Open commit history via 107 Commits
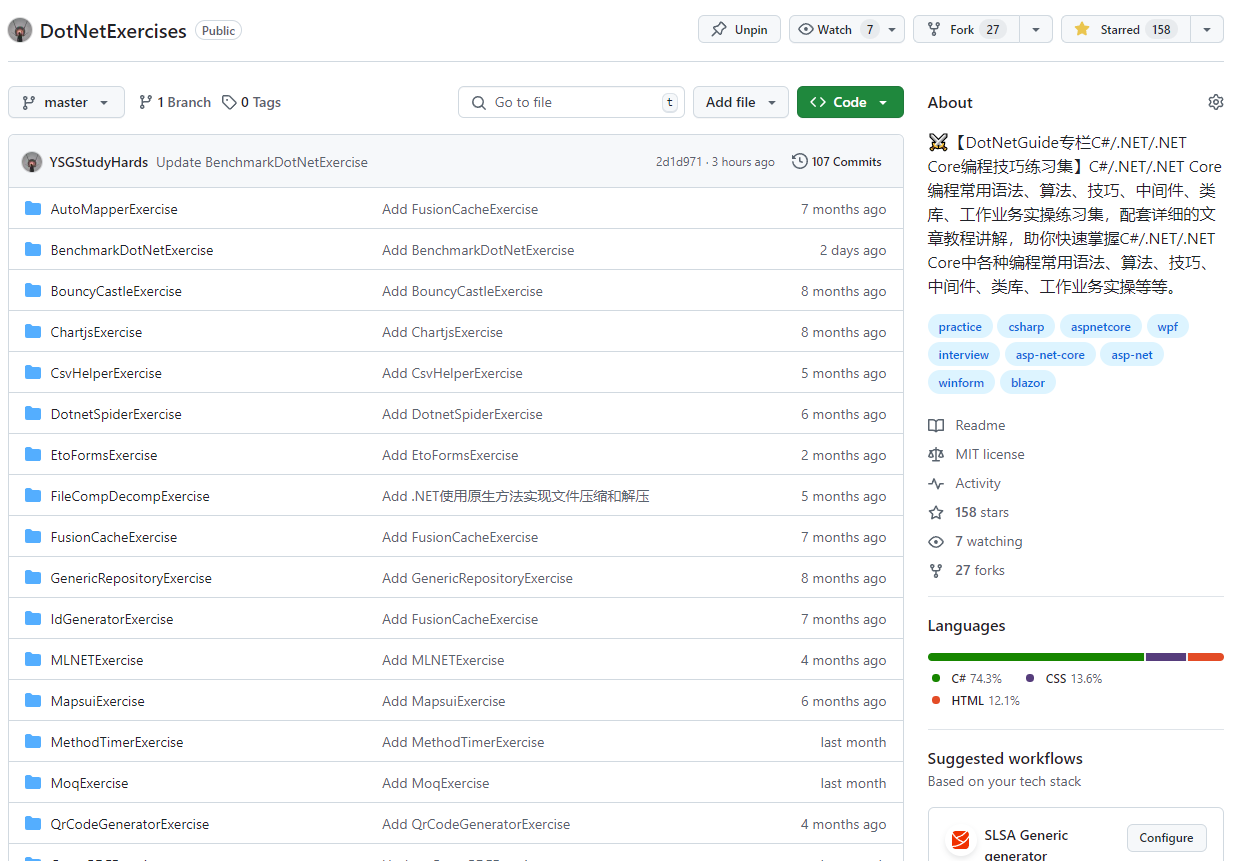The height and width of the screenshot is (861, 1243). click(836, 162)
